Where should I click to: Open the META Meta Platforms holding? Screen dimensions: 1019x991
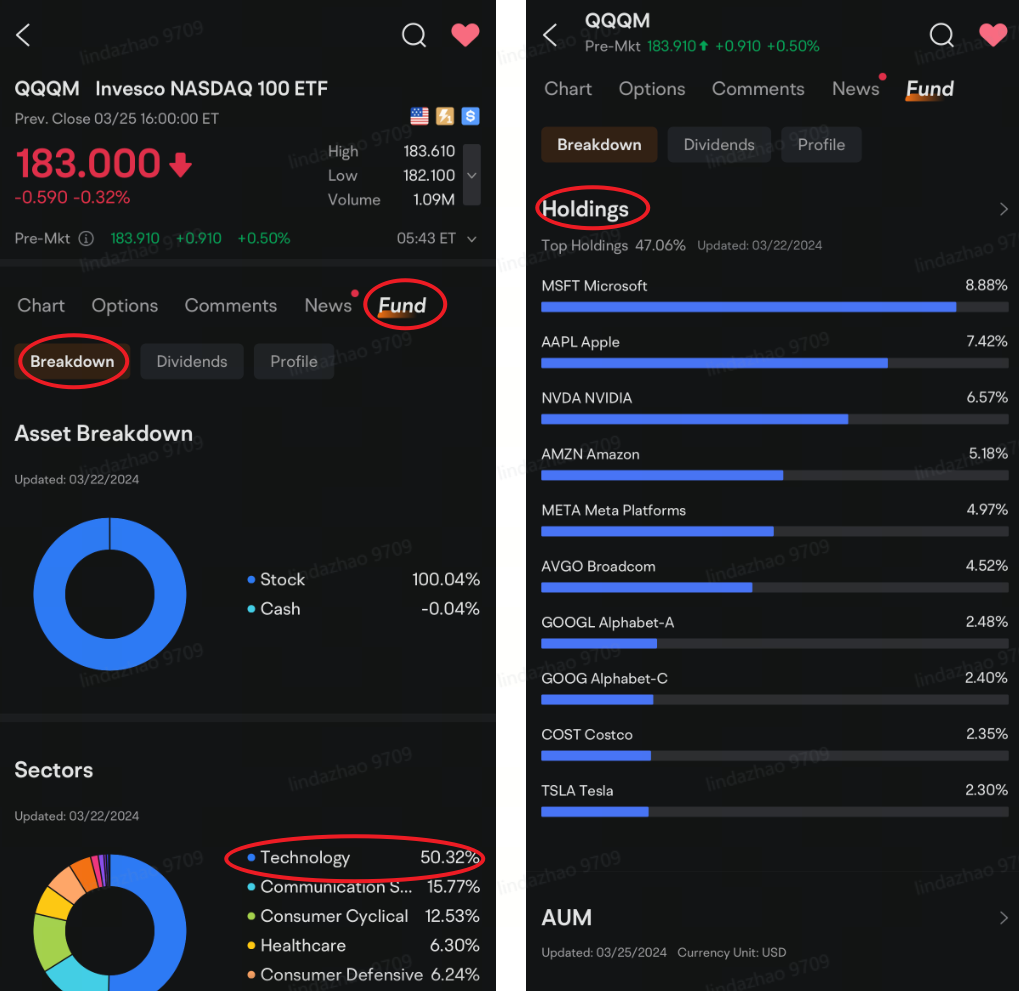click(x=775, y=520)
